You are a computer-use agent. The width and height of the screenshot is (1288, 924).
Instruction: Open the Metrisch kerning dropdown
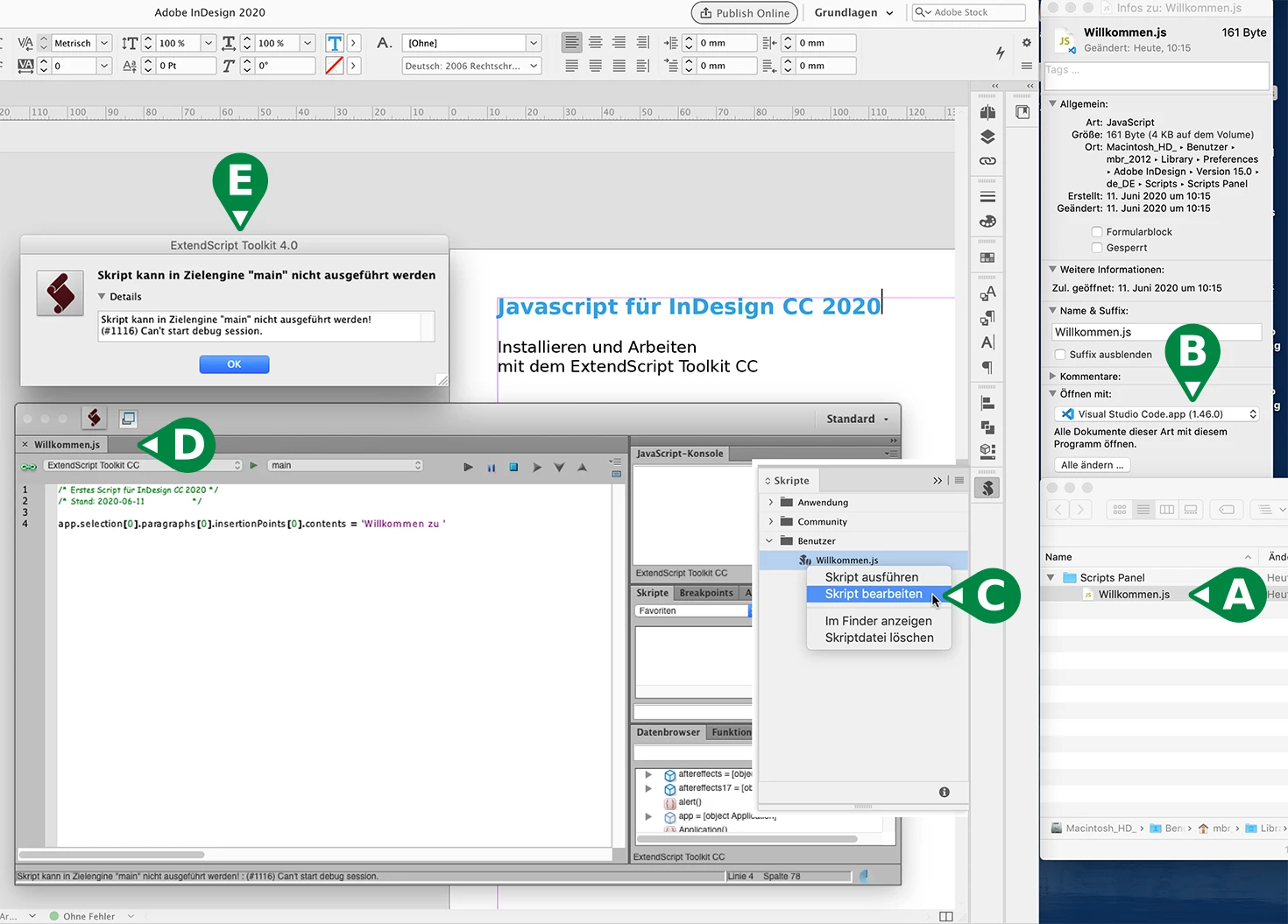pyautogui.click(x=104, y=43)
